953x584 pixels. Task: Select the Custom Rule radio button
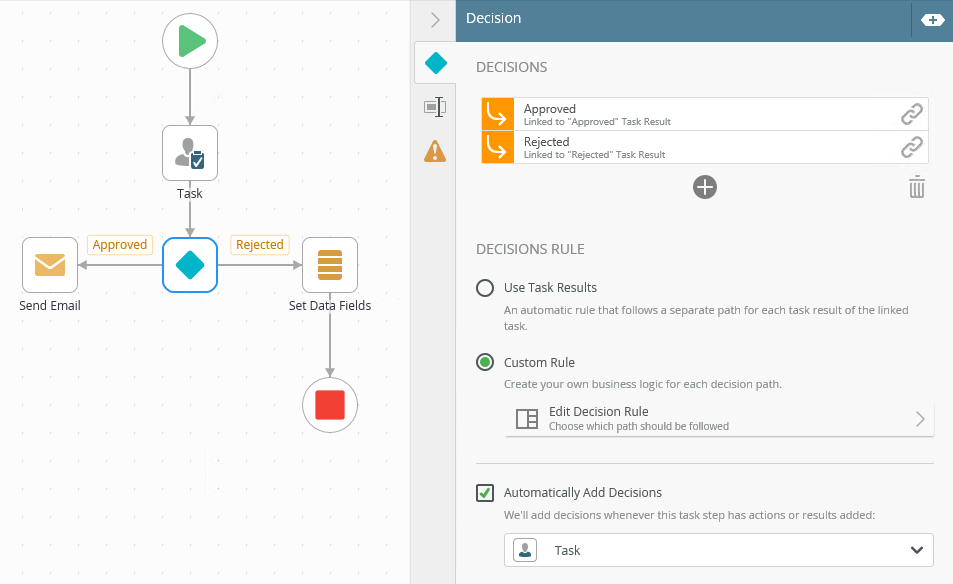click(485, 362)
